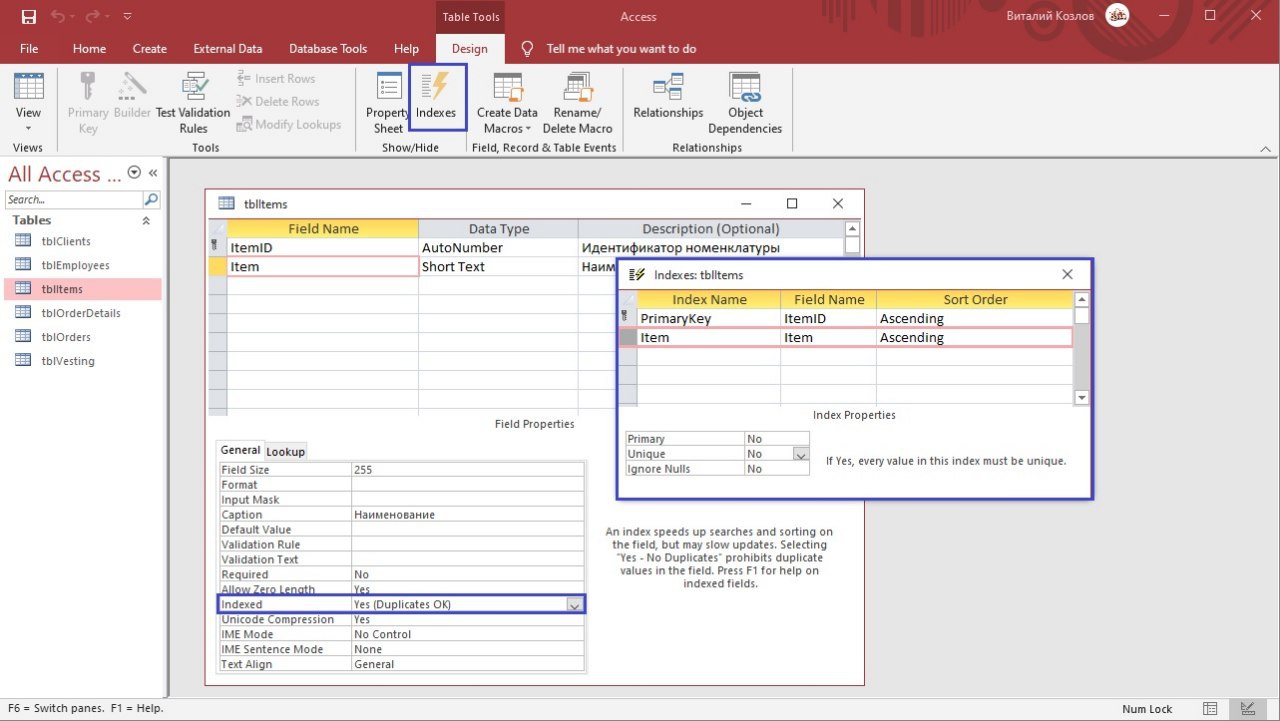The image size is (1280, 721).
Task: Select tblClients in navigation pane
Action: tap(82, 241)
